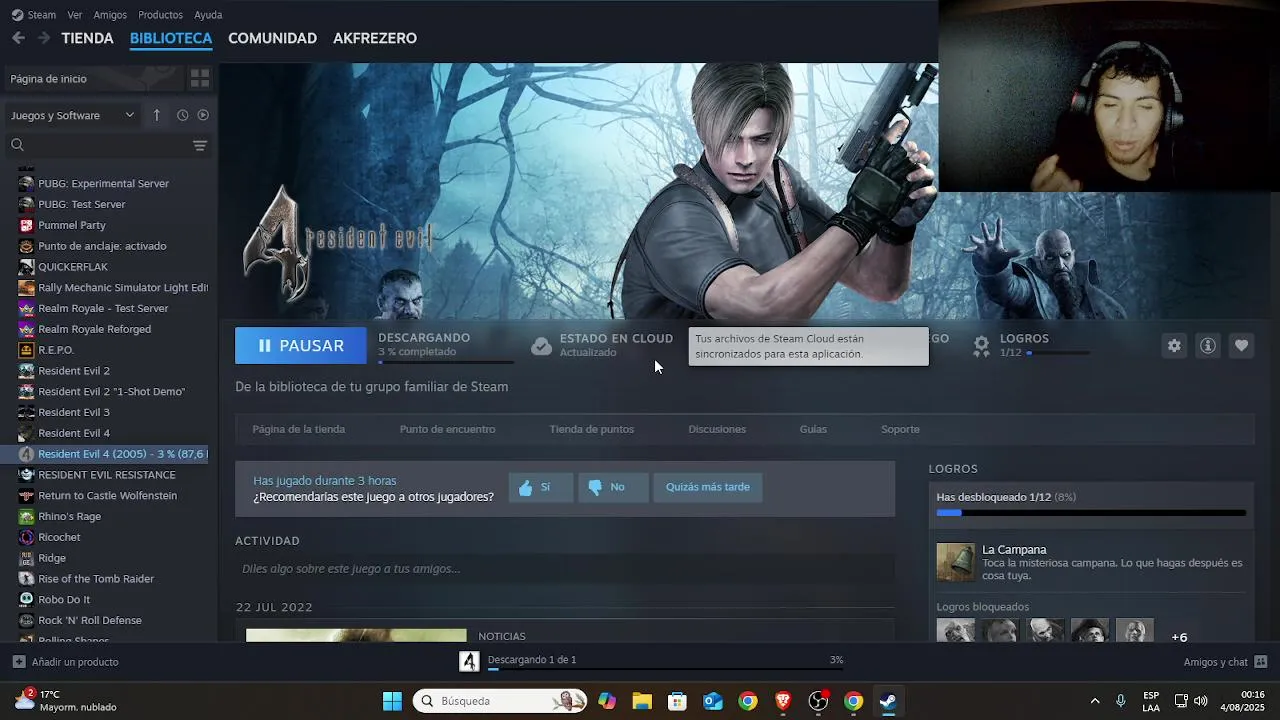1280x720 pixels.
Task: Switch library to grid view icon
Action: pos(200,78)
